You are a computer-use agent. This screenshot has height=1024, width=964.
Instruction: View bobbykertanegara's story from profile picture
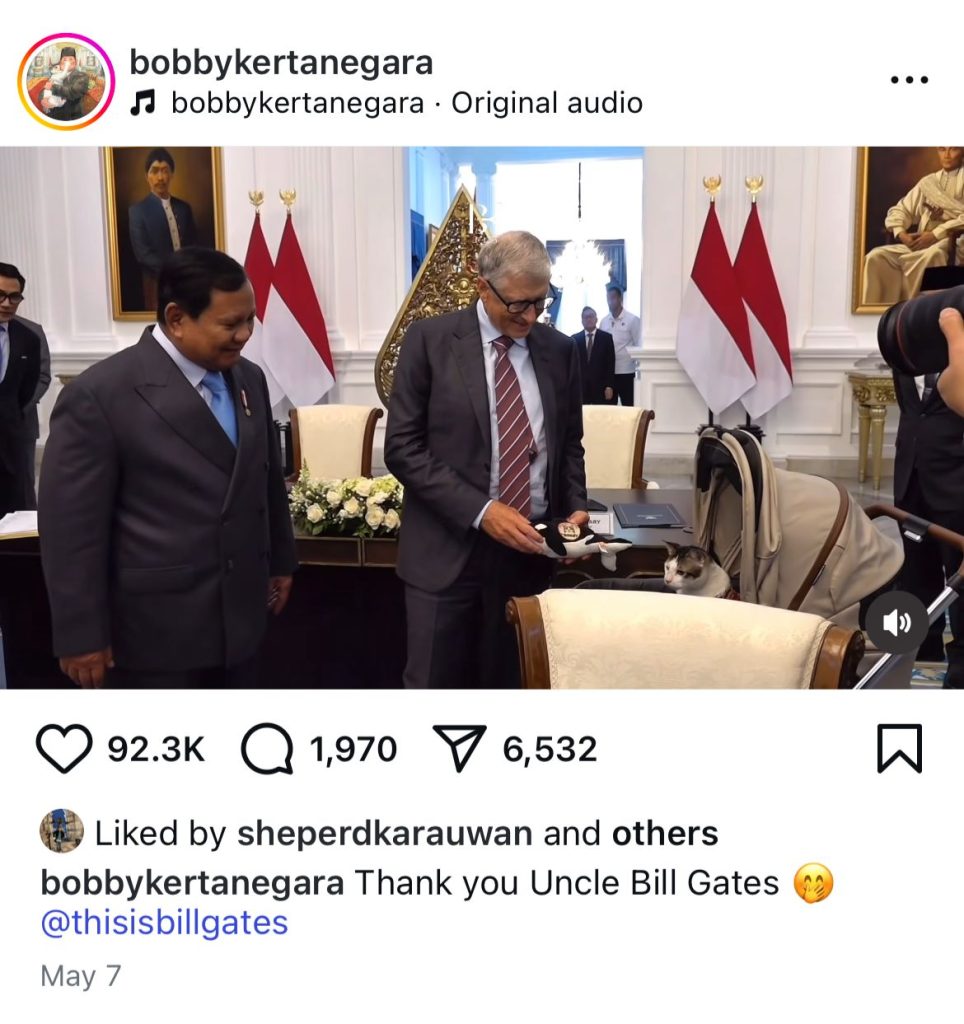(66, 81)
